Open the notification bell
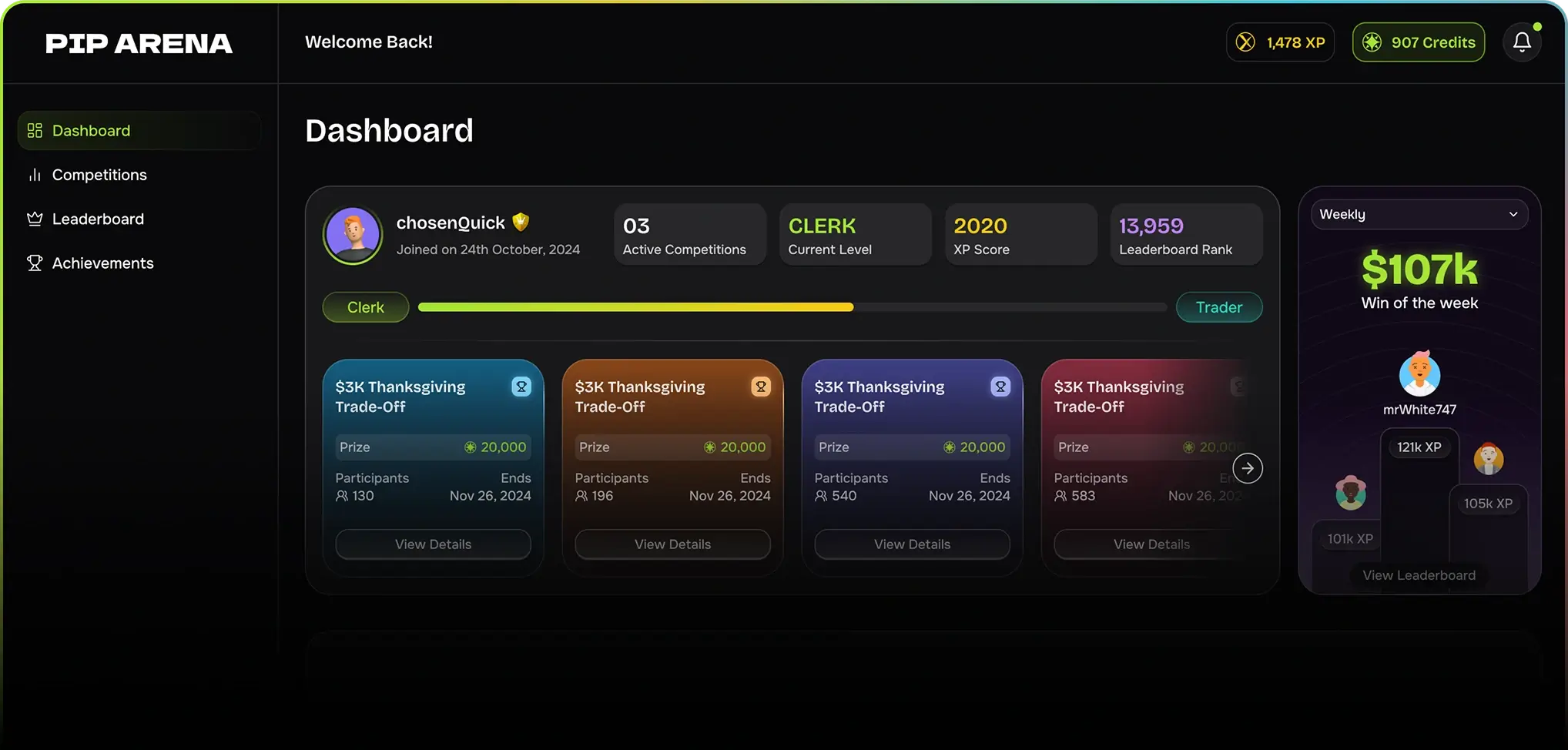 (1521, 42)
